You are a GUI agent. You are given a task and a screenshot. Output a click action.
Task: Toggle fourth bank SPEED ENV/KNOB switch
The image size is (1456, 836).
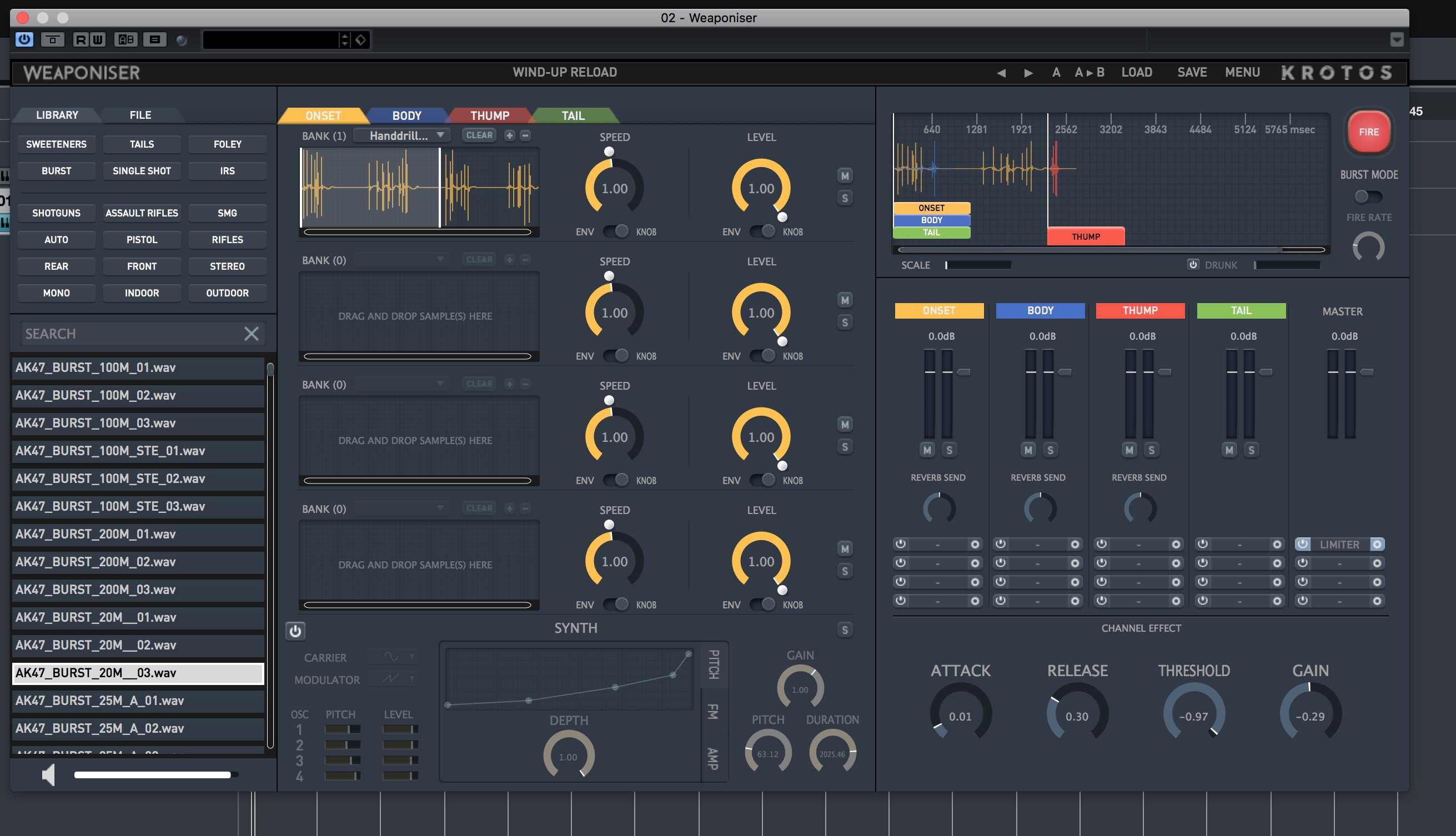(x=616, y=604)
